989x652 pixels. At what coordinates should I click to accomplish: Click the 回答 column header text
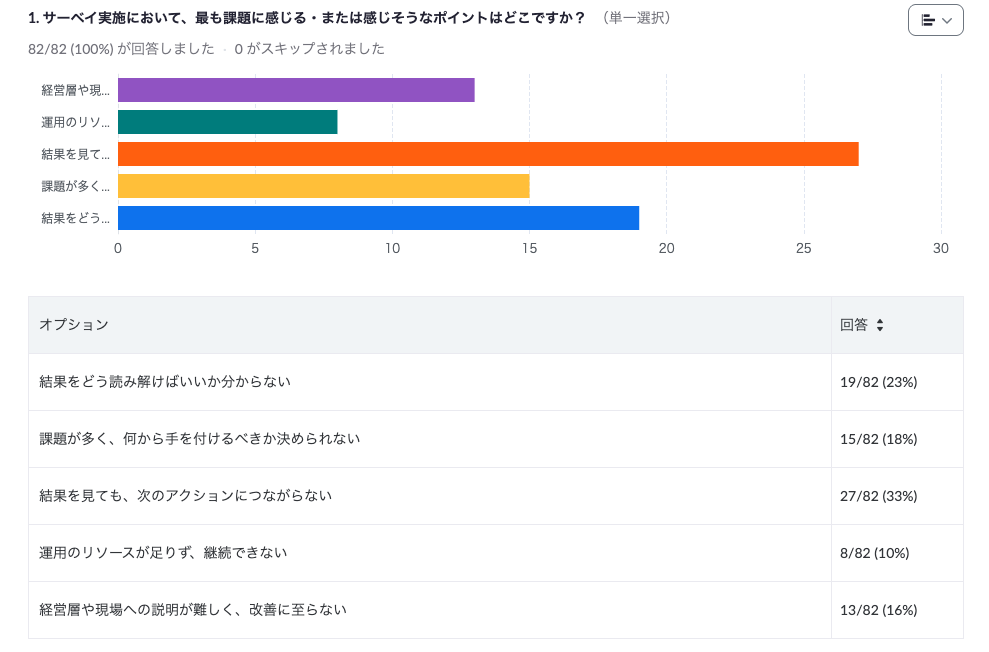[853, 325]
